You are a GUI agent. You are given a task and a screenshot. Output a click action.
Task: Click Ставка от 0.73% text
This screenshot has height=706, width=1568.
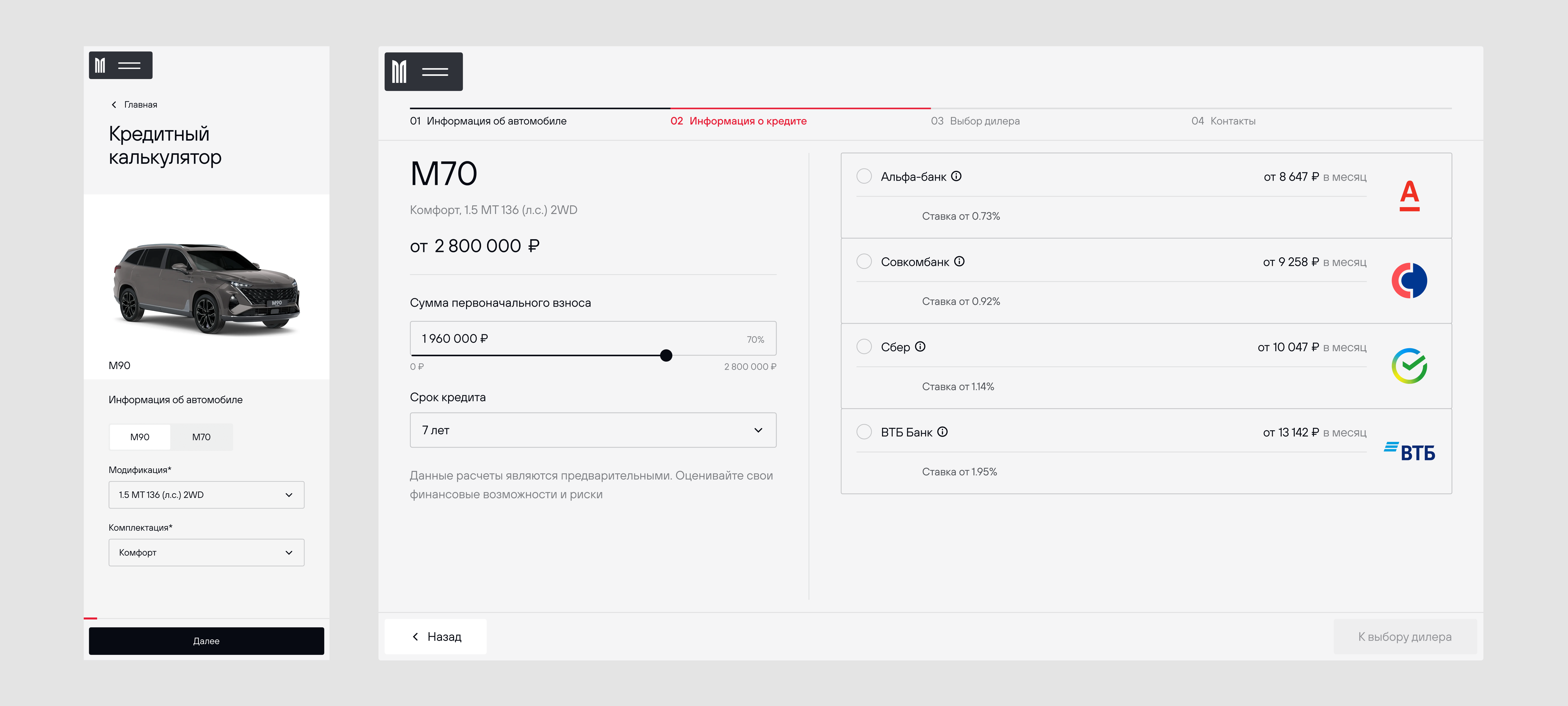coord(961,216)
